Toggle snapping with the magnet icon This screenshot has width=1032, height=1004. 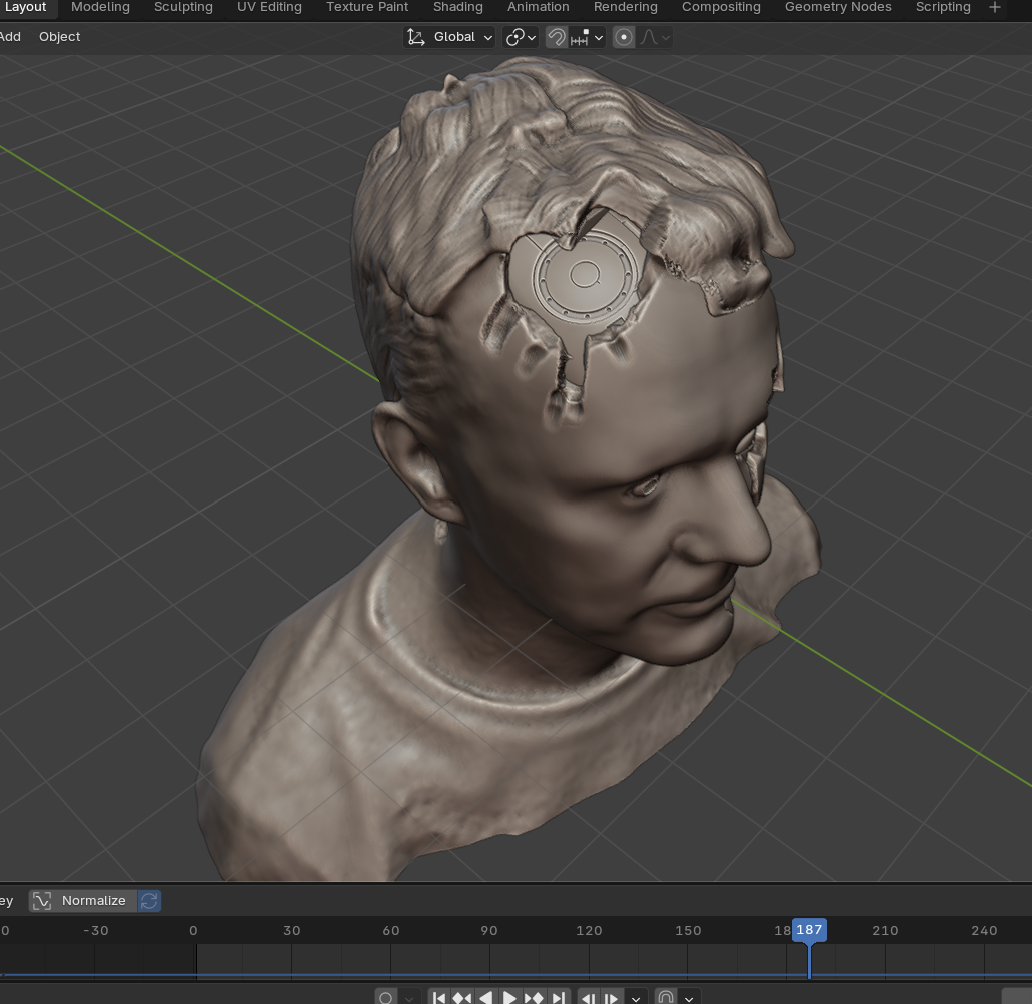pyautogui.click(x=557, y=37)
